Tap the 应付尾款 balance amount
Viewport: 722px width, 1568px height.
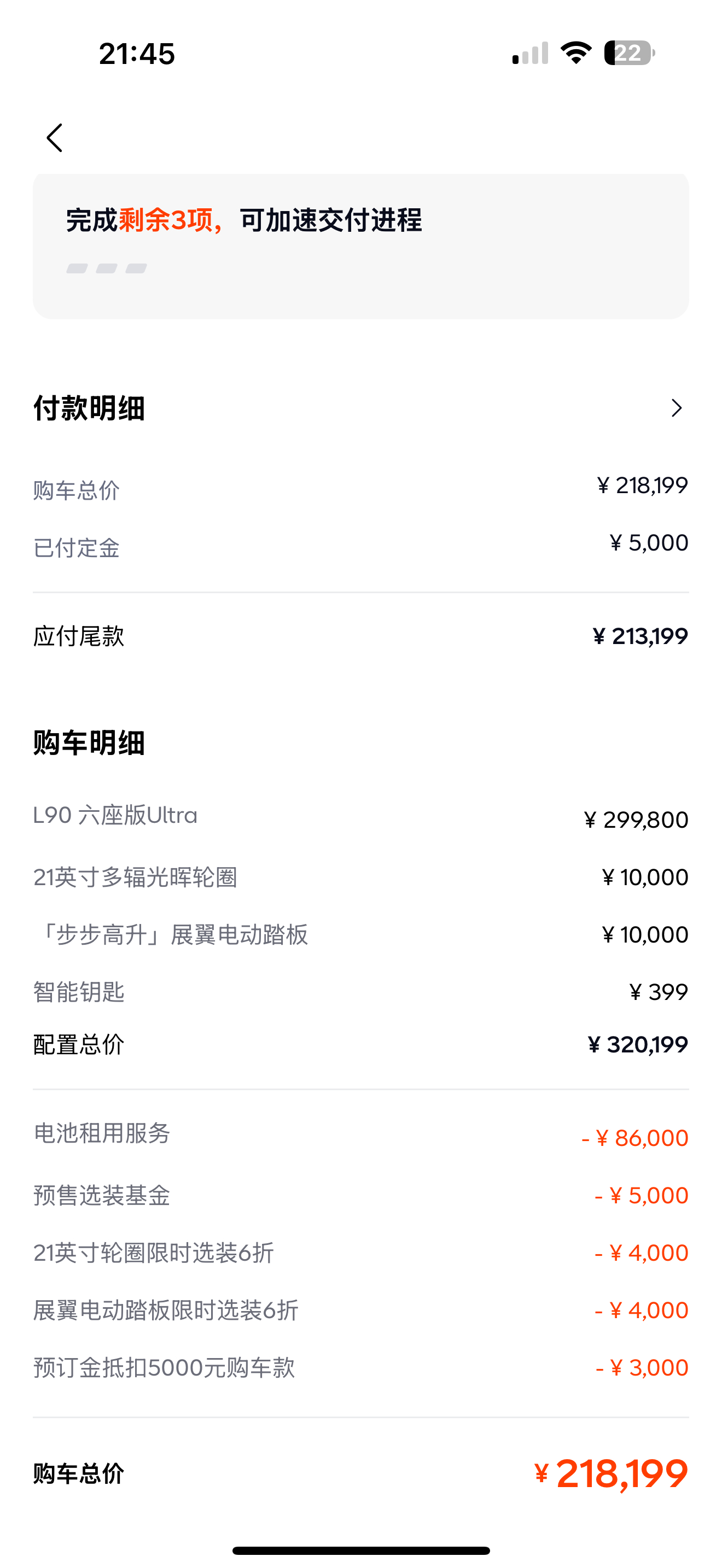[x=641, y=637]
